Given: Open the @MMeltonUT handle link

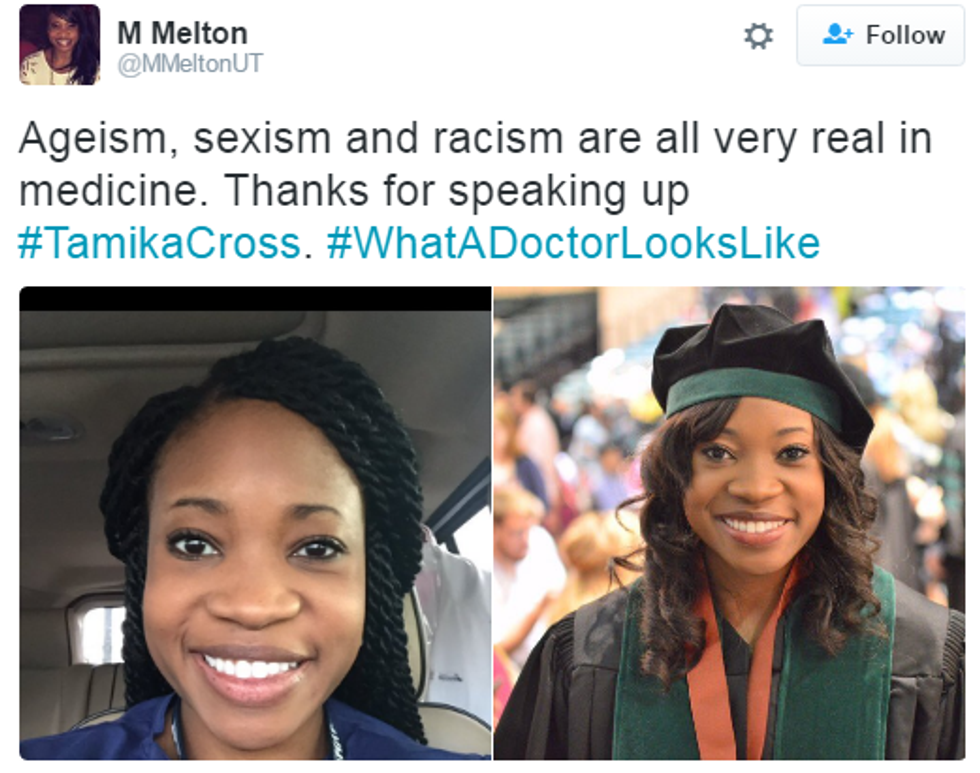Looking at the screenshot, I should 190,63.
